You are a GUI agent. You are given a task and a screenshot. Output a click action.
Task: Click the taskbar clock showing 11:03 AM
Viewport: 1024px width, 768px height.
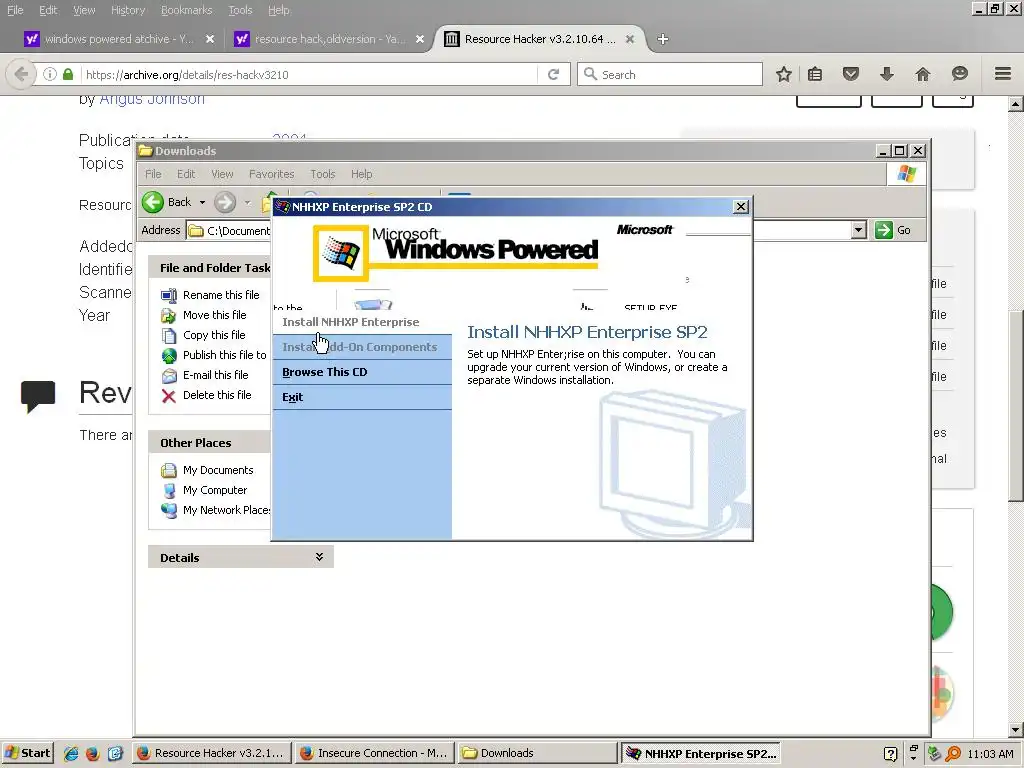(x=990, y=754)
